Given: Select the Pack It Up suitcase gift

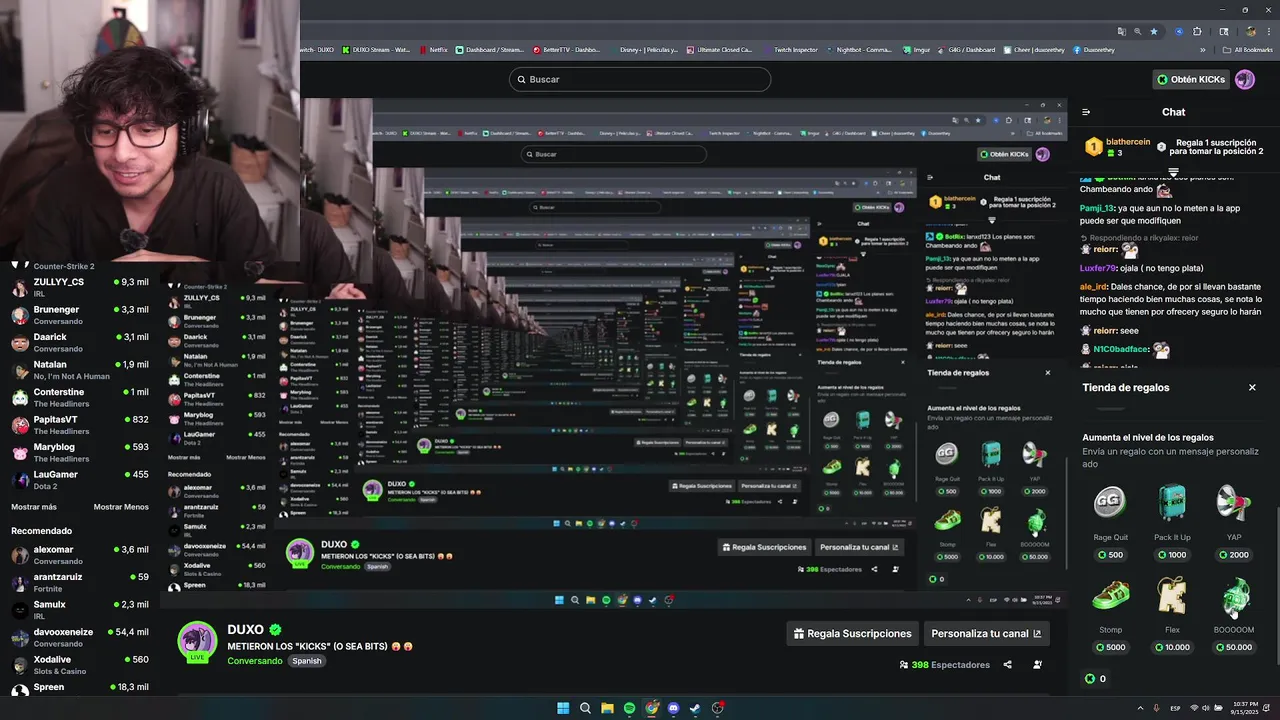Looking at the screenshot, I should coord(1172,502).
